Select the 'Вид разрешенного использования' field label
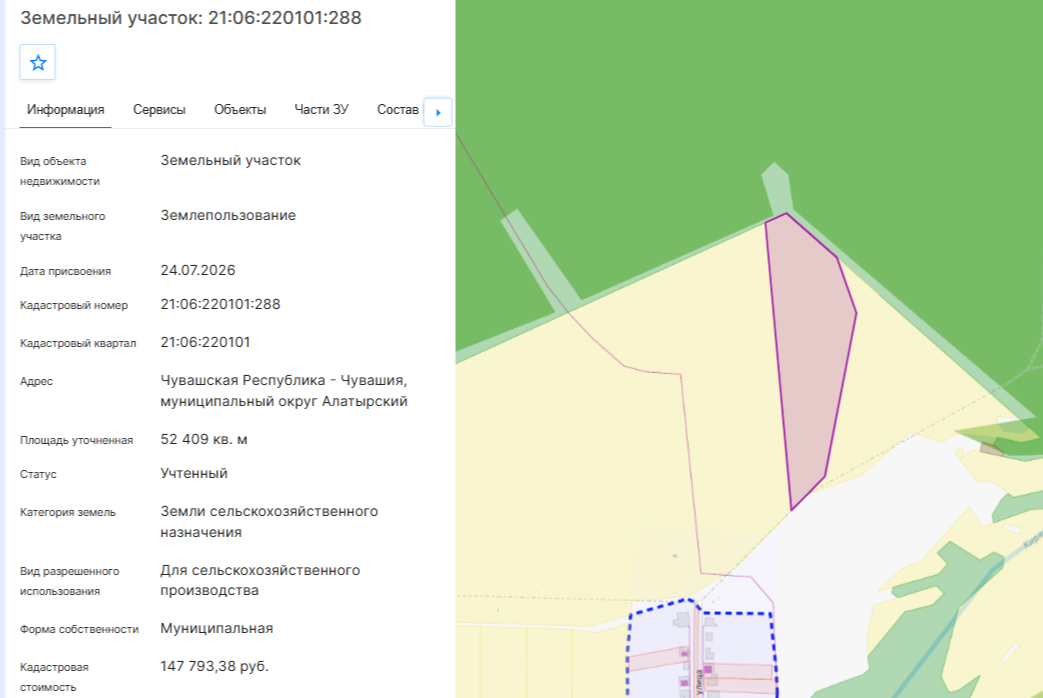Image resolution: width=1043 pixels, height=698 pixels. (x=69, y=581)
